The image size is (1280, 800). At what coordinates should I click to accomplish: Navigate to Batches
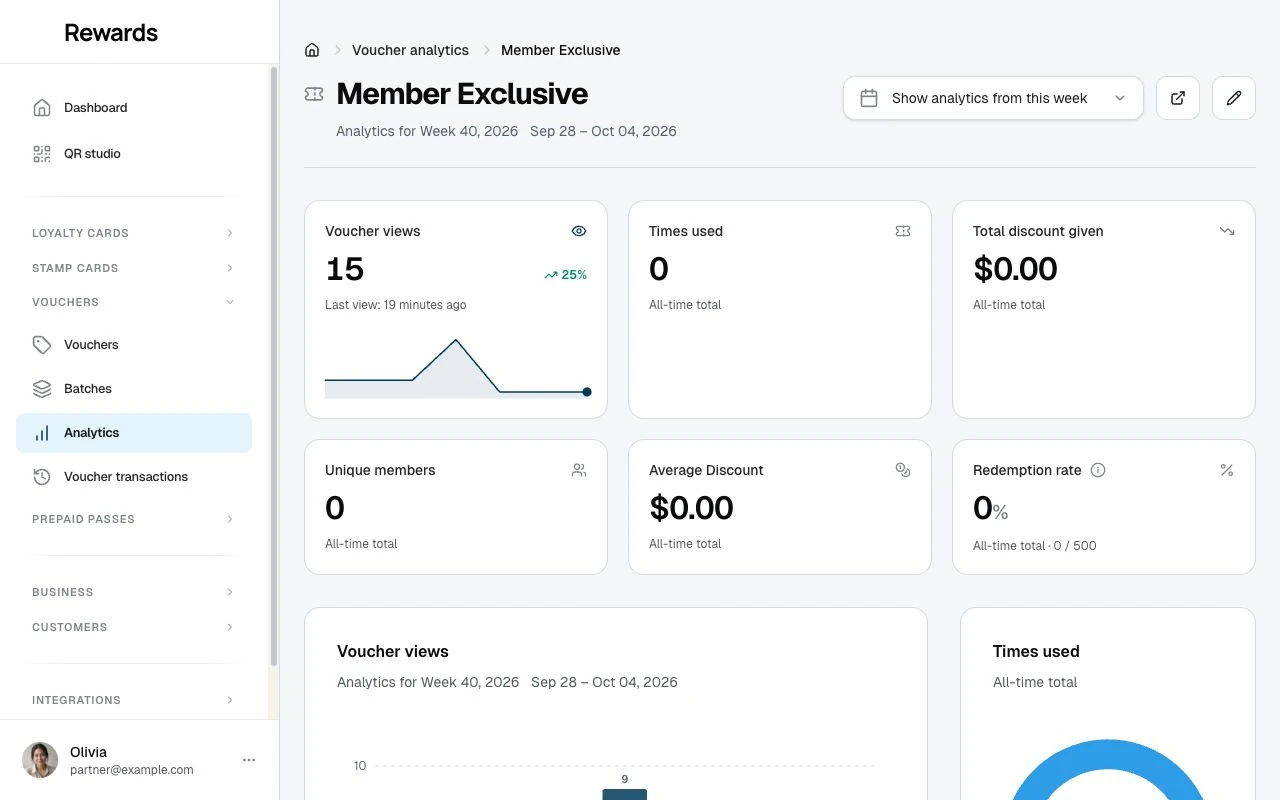[x=134, y=389]
